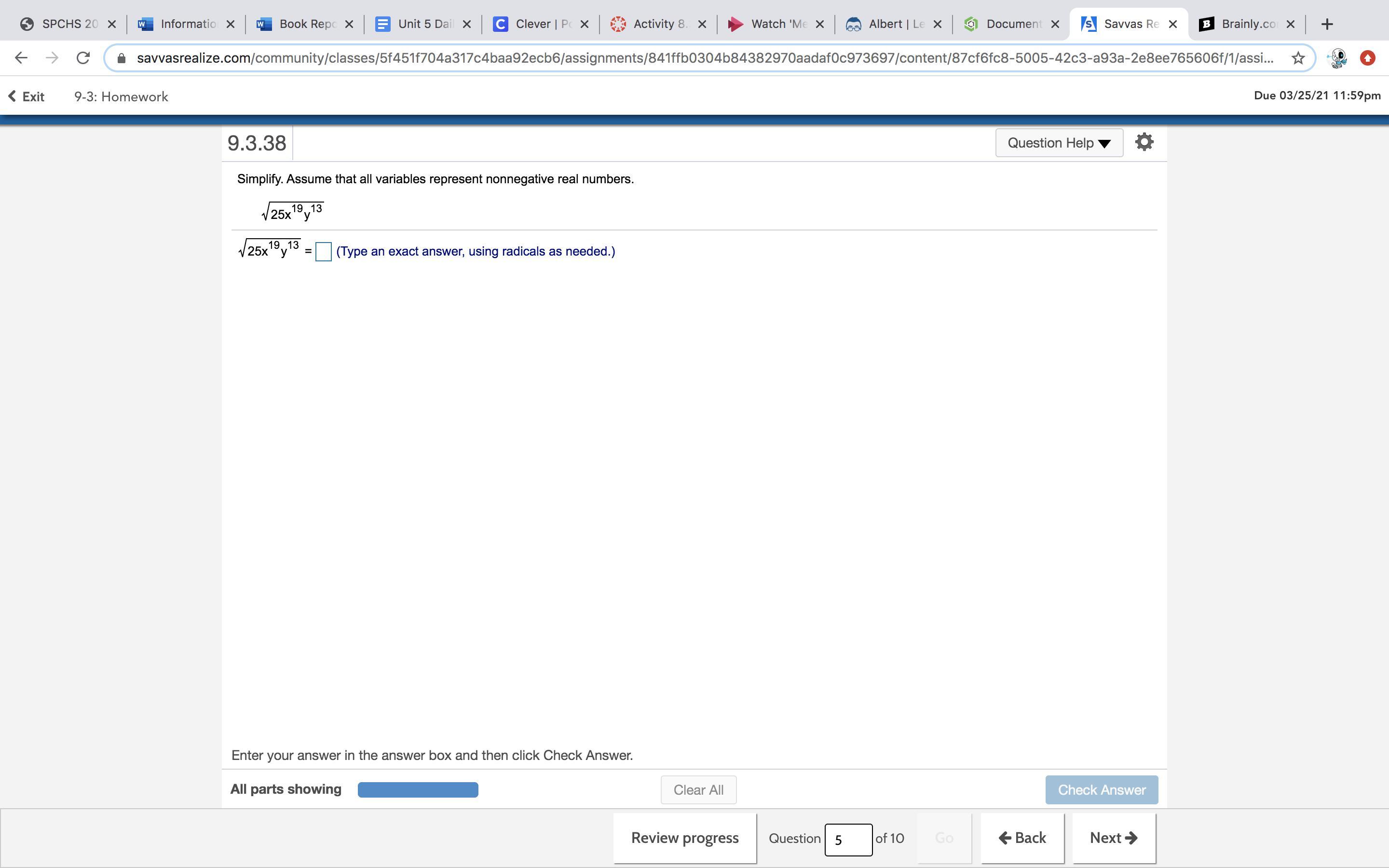
Task: Expand the Question Help dropdown
Action: [1059, 143]
